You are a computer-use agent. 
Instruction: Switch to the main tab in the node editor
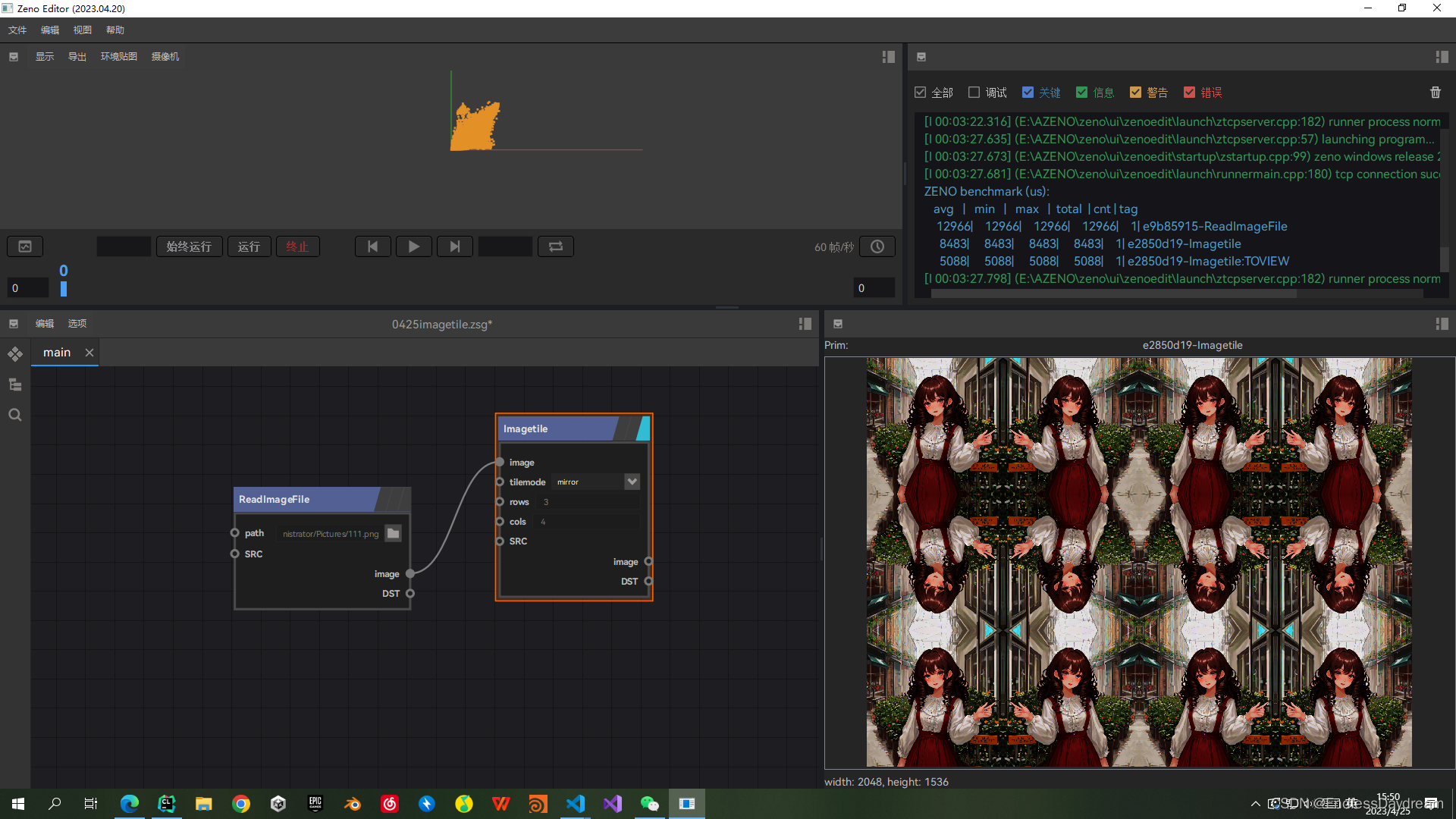[x=56, y=352]
